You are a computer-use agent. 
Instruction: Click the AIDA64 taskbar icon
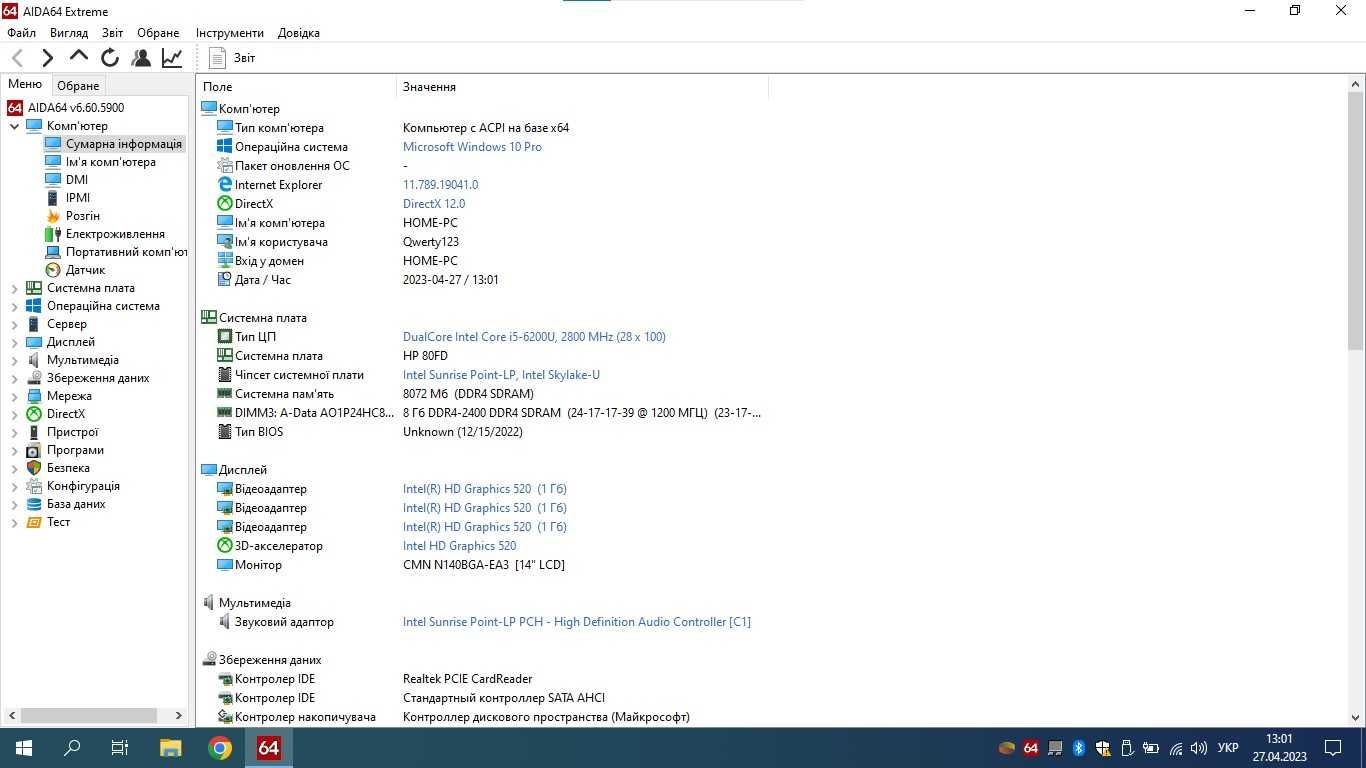(269, 748)
